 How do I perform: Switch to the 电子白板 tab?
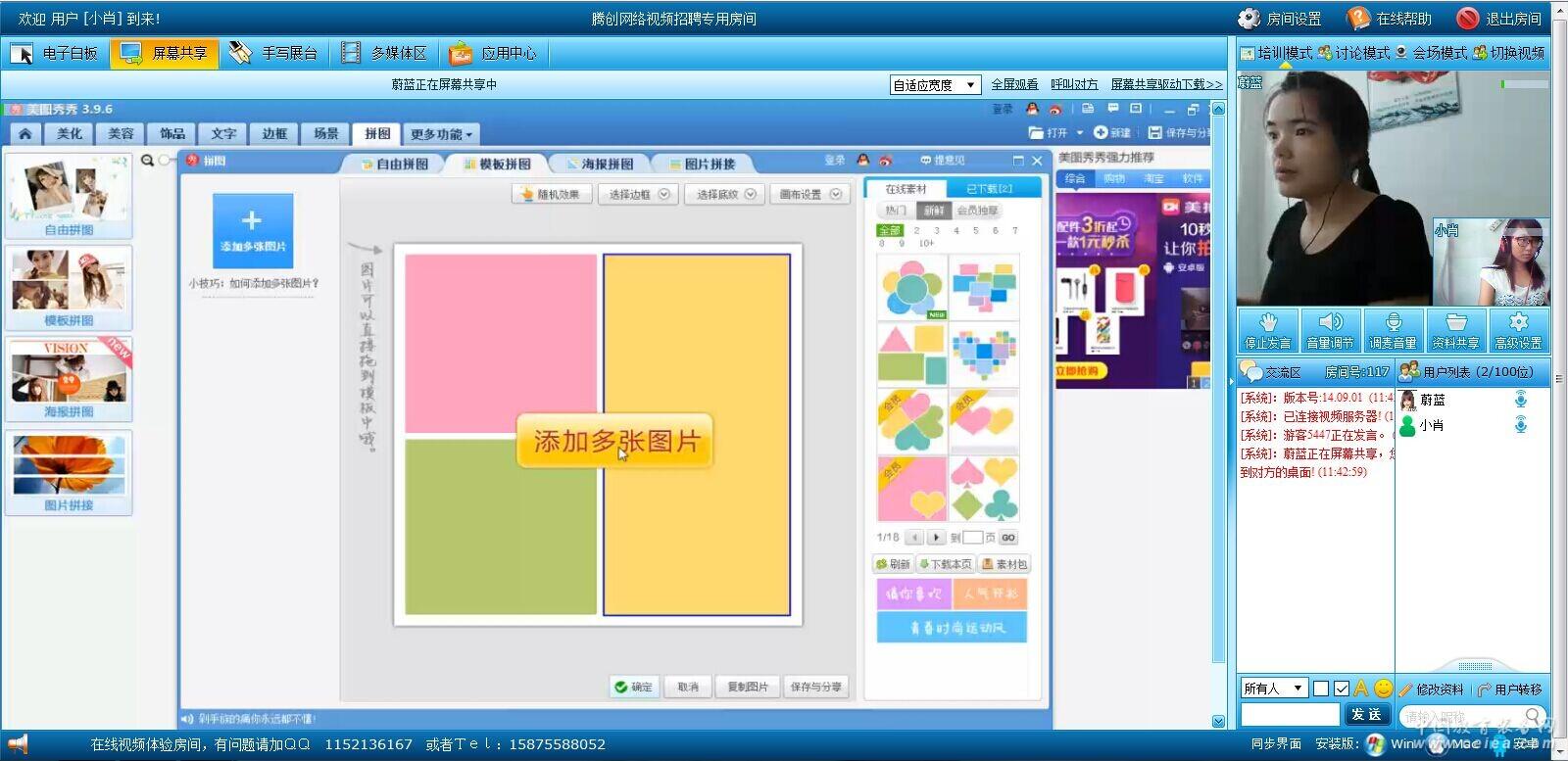(x=55, y=53)
